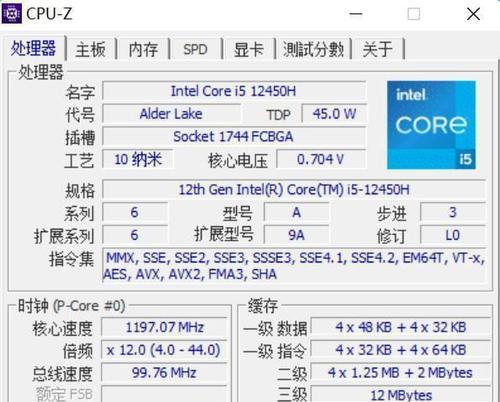The image size is (500, 402).
Task: Open the 内存 tab
Action: [x=143, y=50]
